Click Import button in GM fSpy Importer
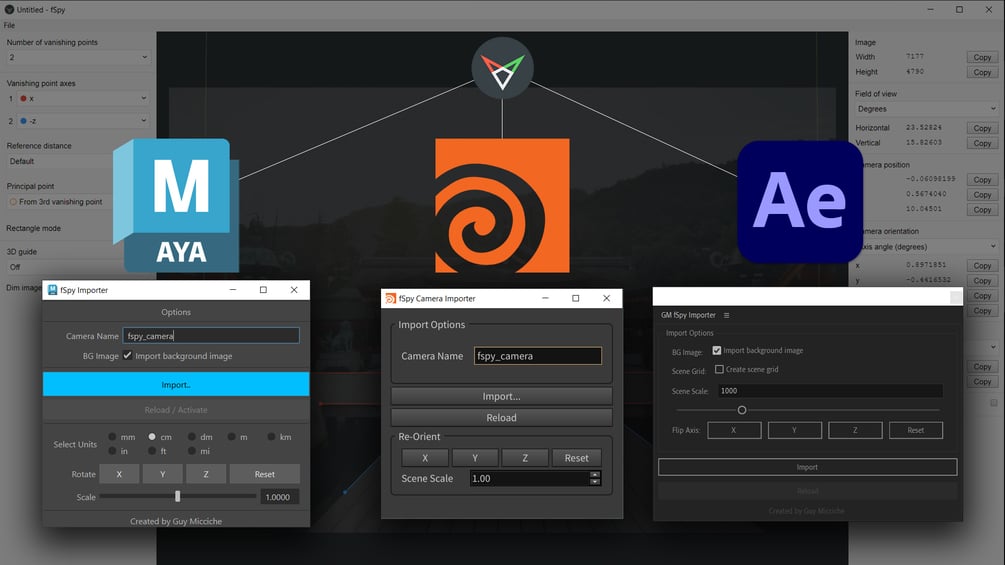 [808, 467]
